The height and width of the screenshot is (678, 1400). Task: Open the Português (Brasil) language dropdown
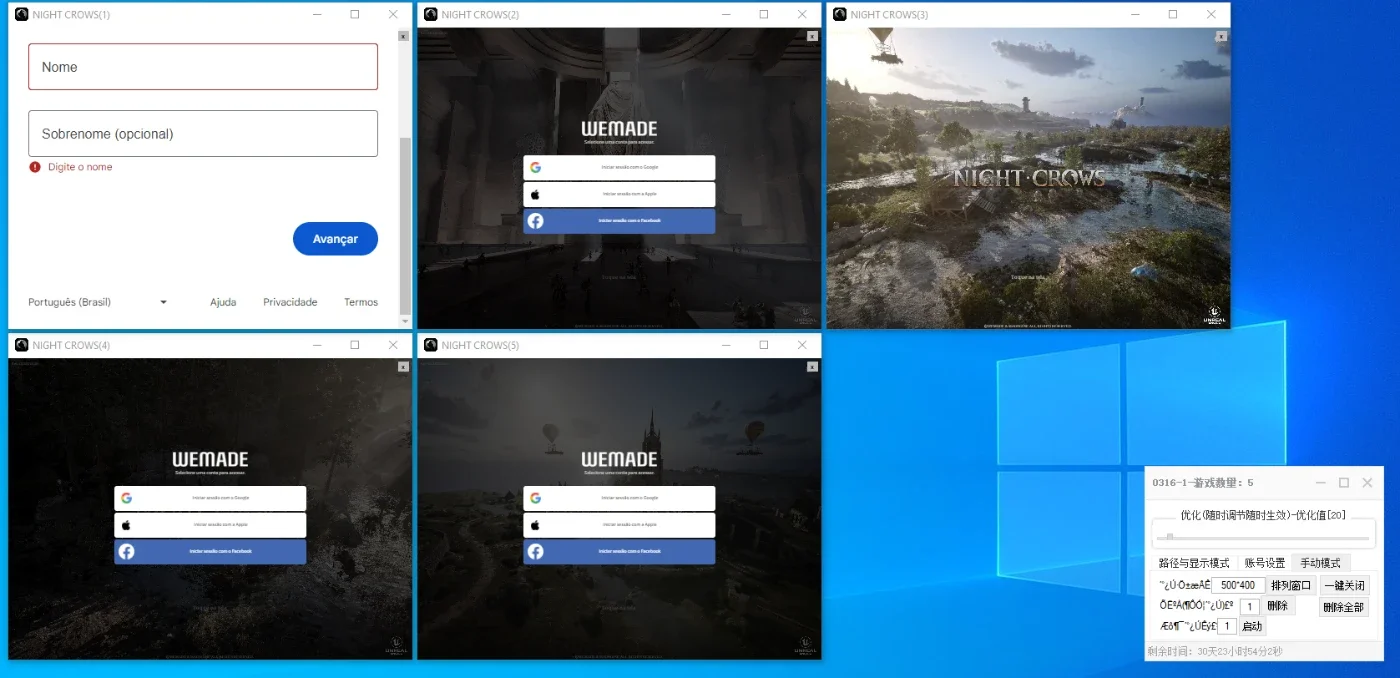pos(98,302)
